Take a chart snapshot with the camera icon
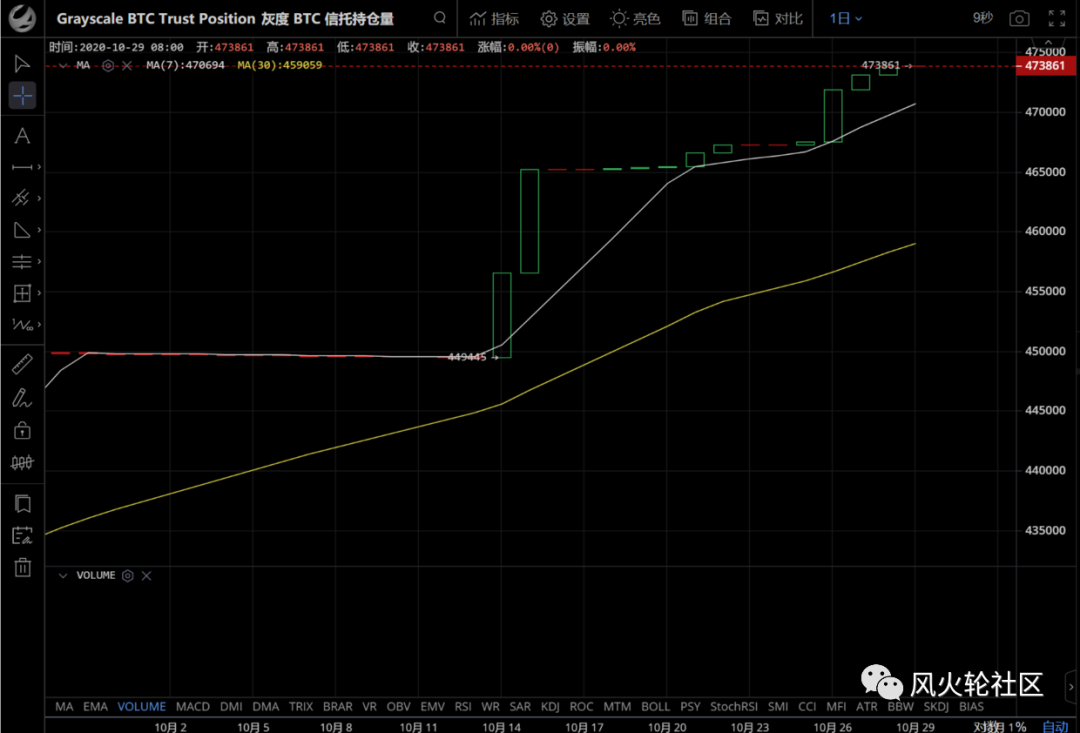 pos(1019,19)
